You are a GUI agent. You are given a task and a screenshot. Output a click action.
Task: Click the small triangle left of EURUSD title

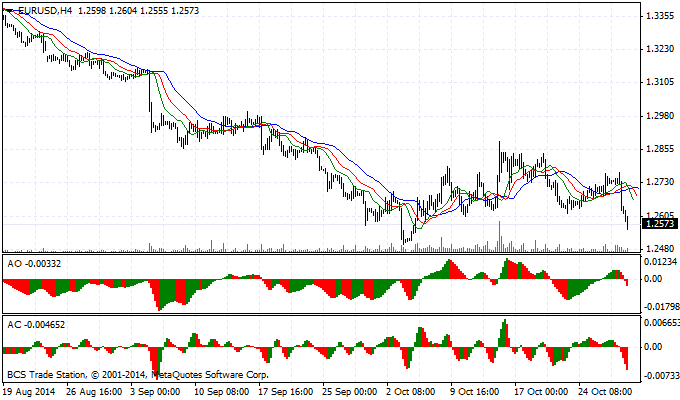(8, 10)
